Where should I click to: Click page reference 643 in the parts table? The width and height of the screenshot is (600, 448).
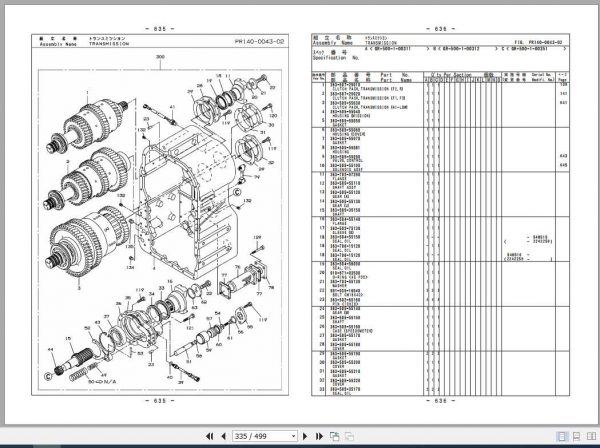(564, 156)
